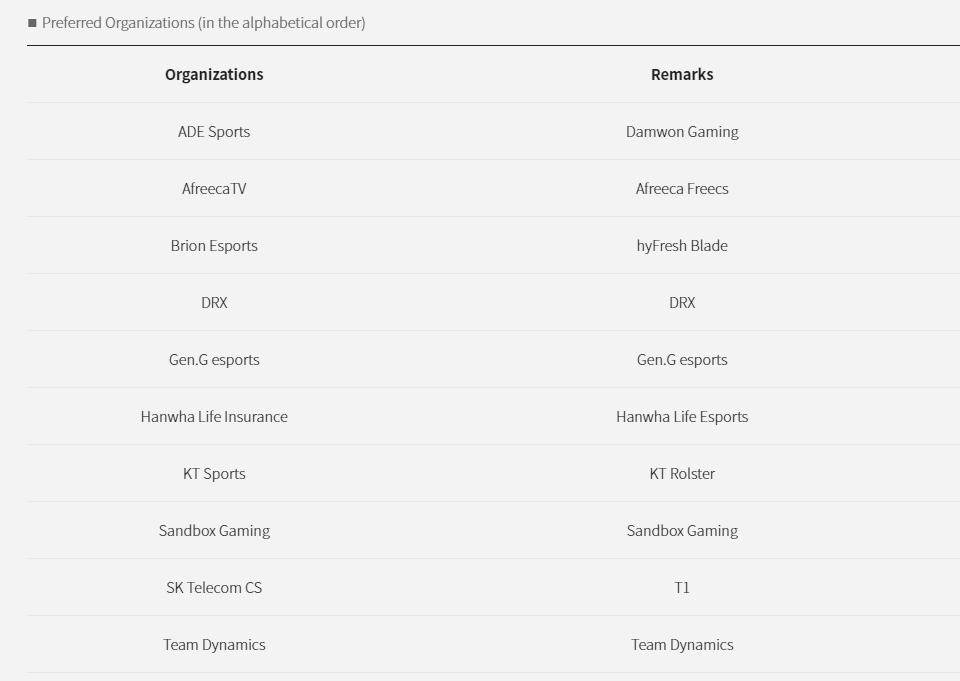Select Sandbox Gaming in Organizations column
The image size is (960, 681).
(214, 530)
